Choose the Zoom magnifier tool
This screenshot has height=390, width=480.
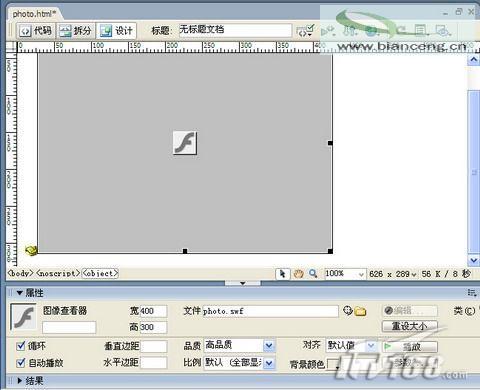click(x=313, y=274)
